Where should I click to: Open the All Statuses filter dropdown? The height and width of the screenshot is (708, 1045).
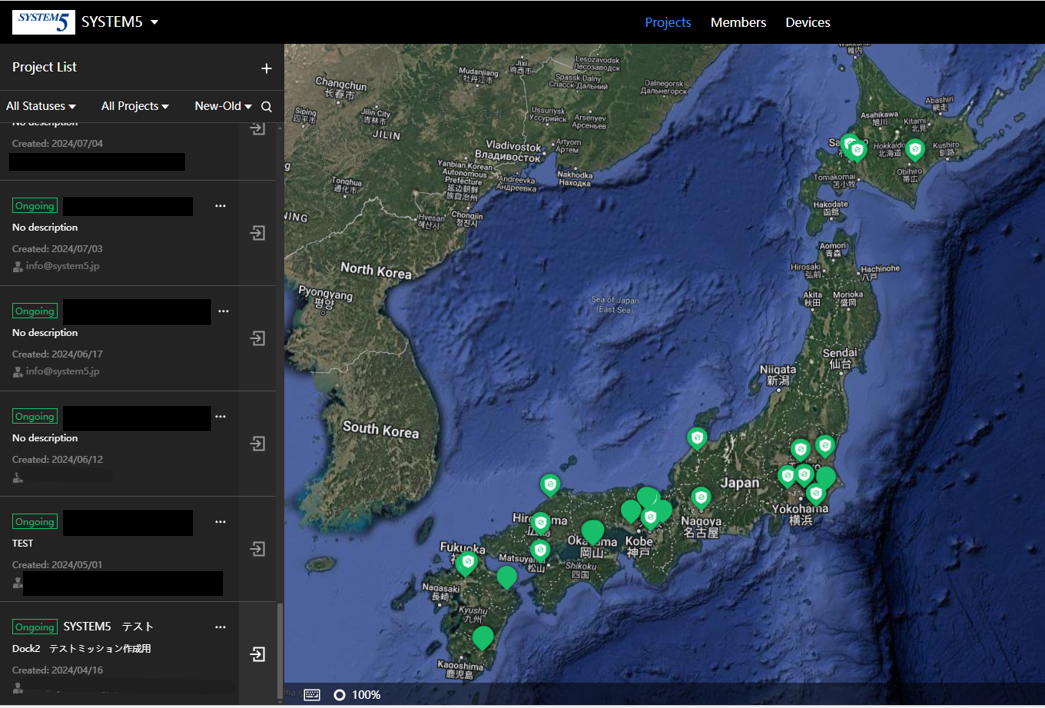pos(41,106)
